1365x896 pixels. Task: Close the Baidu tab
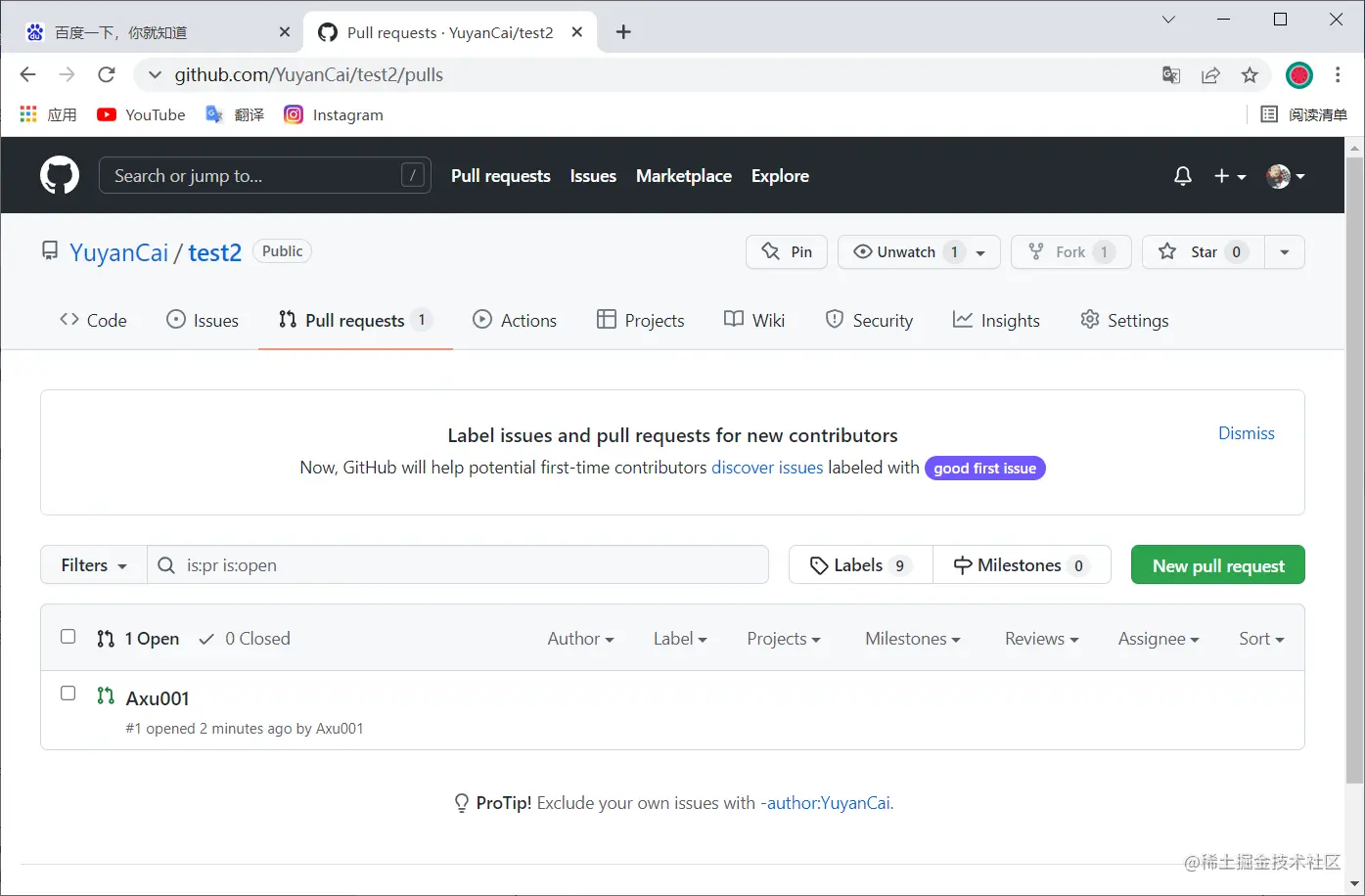click(x=285, y=32)
